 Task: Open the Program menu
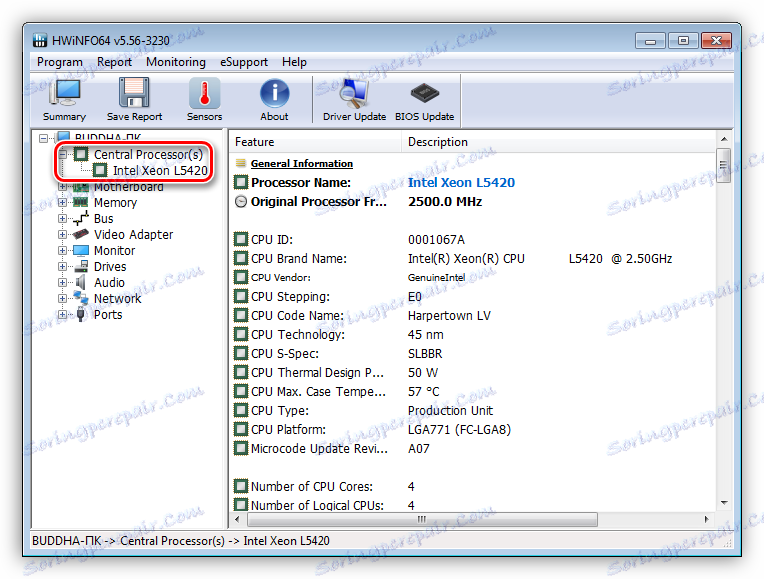[59, 62]
